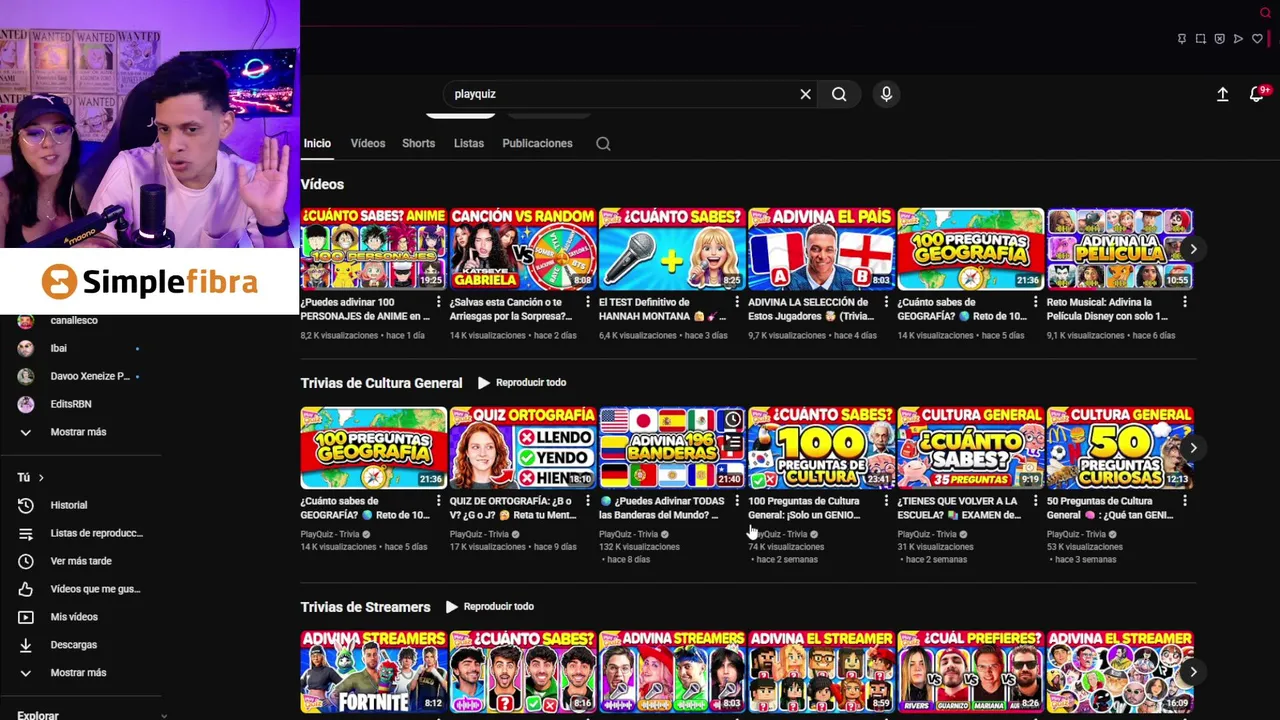Click the heart bookmark icon in the browser toolbar
Viewport: 1280px width, 720px height.
(1257, 39)
